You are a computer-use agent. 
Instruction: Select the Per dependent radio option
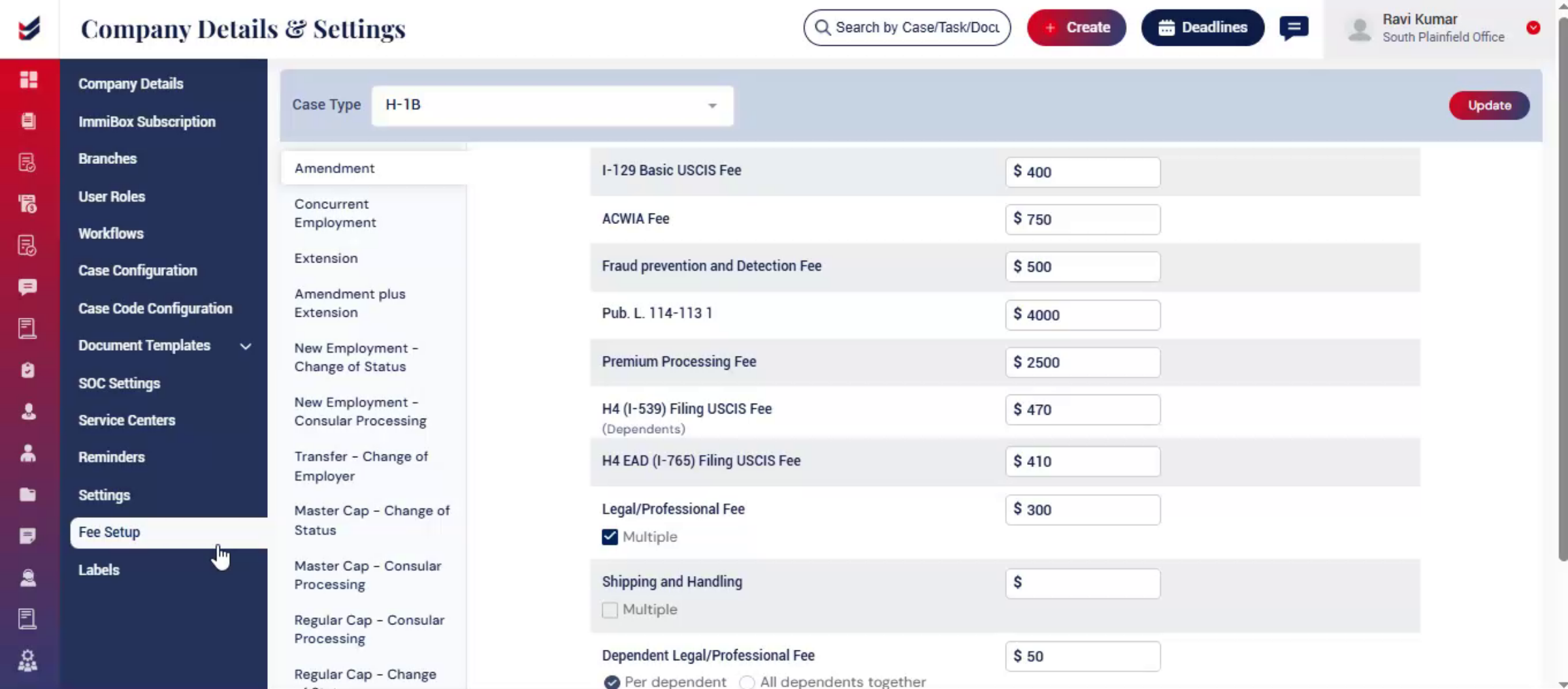pyautogui.click(x=612, y=682)
